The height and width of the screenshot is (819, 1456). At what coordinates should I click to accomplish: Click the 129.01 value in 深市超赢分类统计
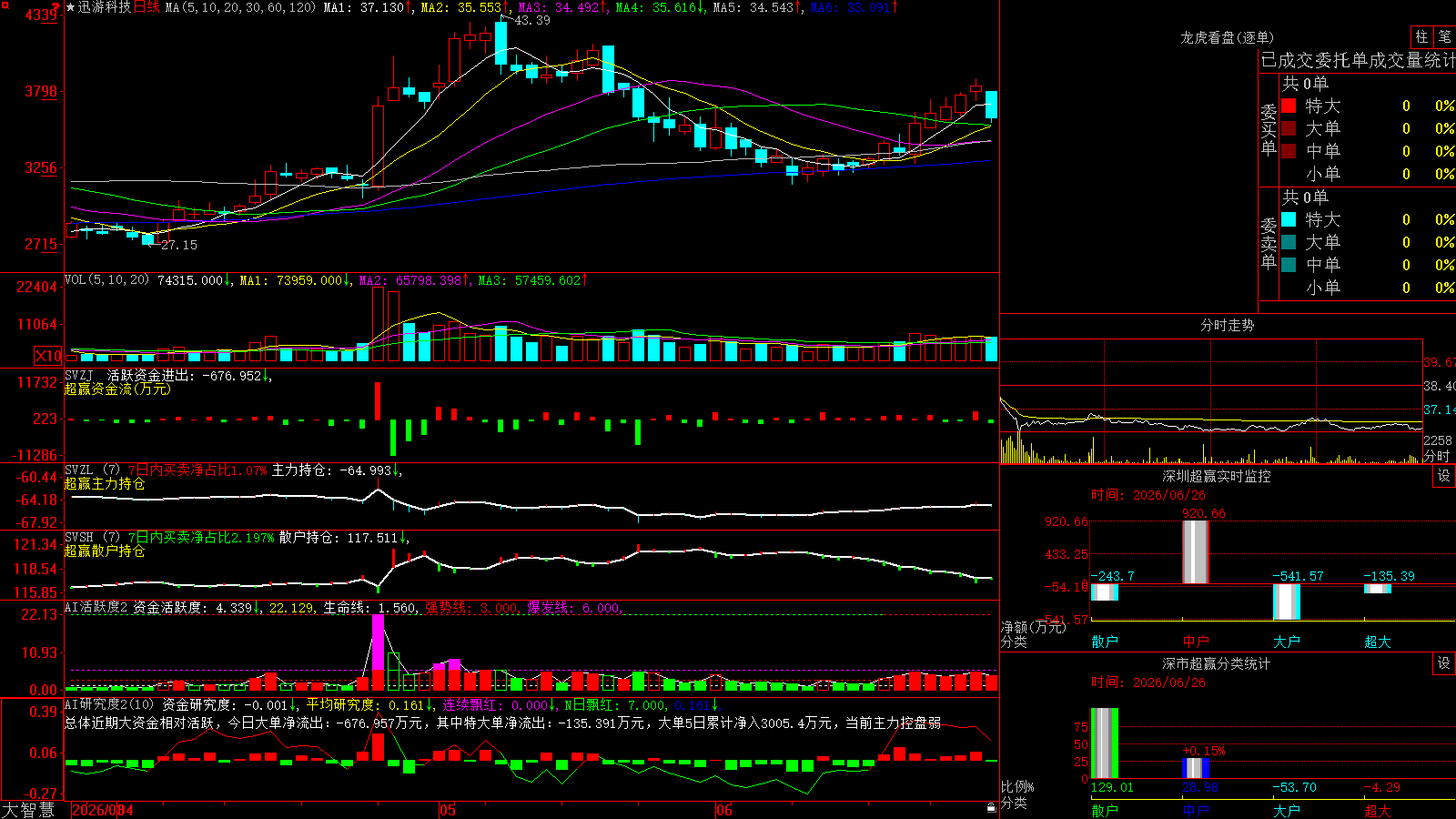(1112, 787)
